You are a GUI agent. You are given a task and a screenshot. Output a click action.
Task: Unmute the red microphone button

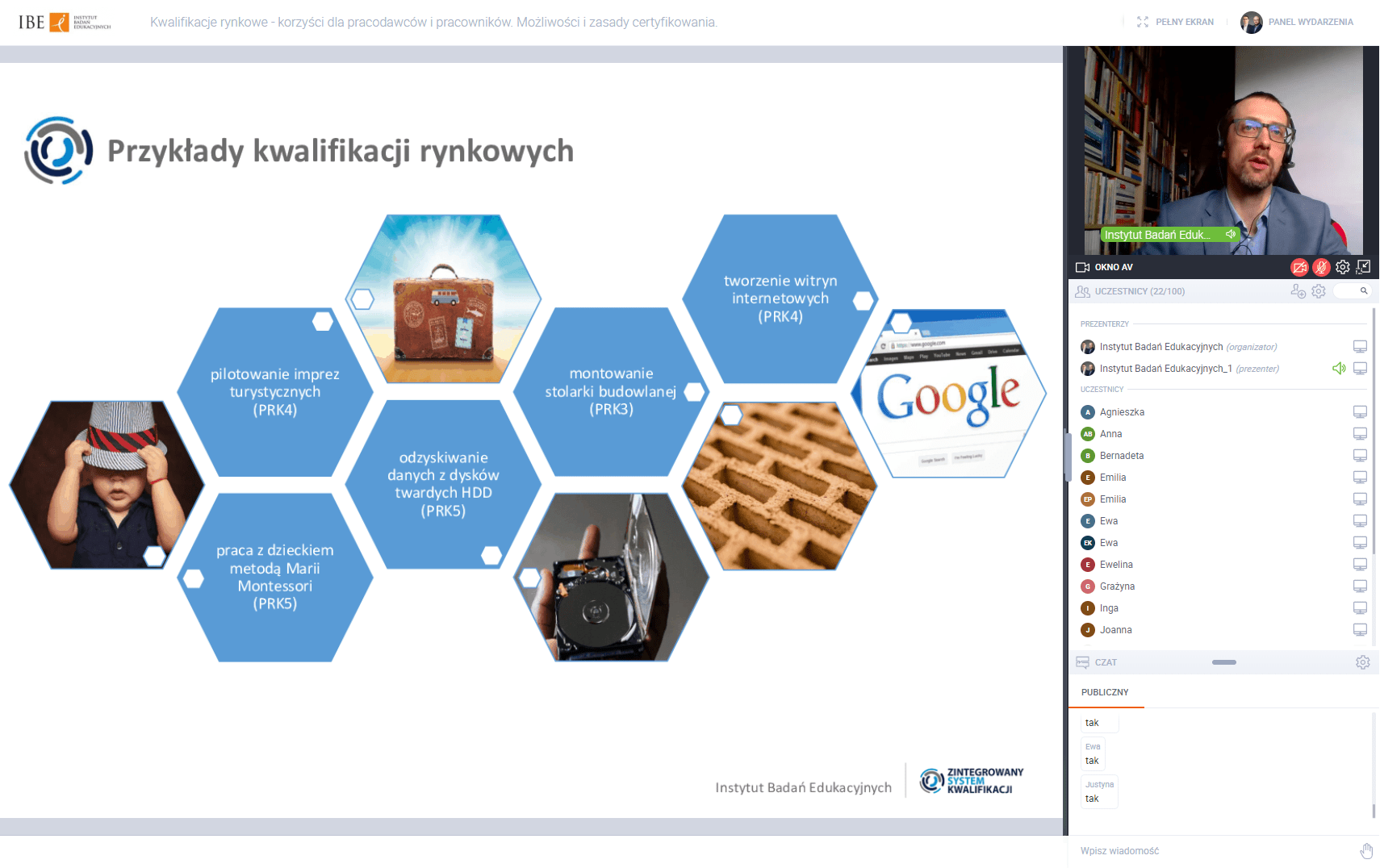(1320, 267)
